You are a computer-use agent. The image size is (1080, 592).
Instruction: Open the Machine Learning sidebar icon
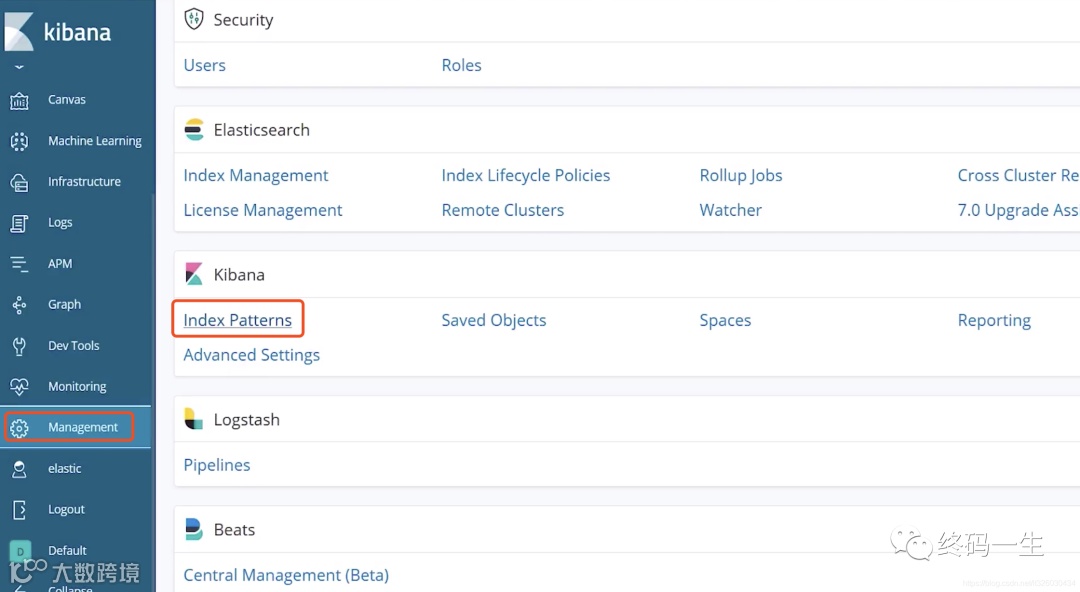(19, 141)
